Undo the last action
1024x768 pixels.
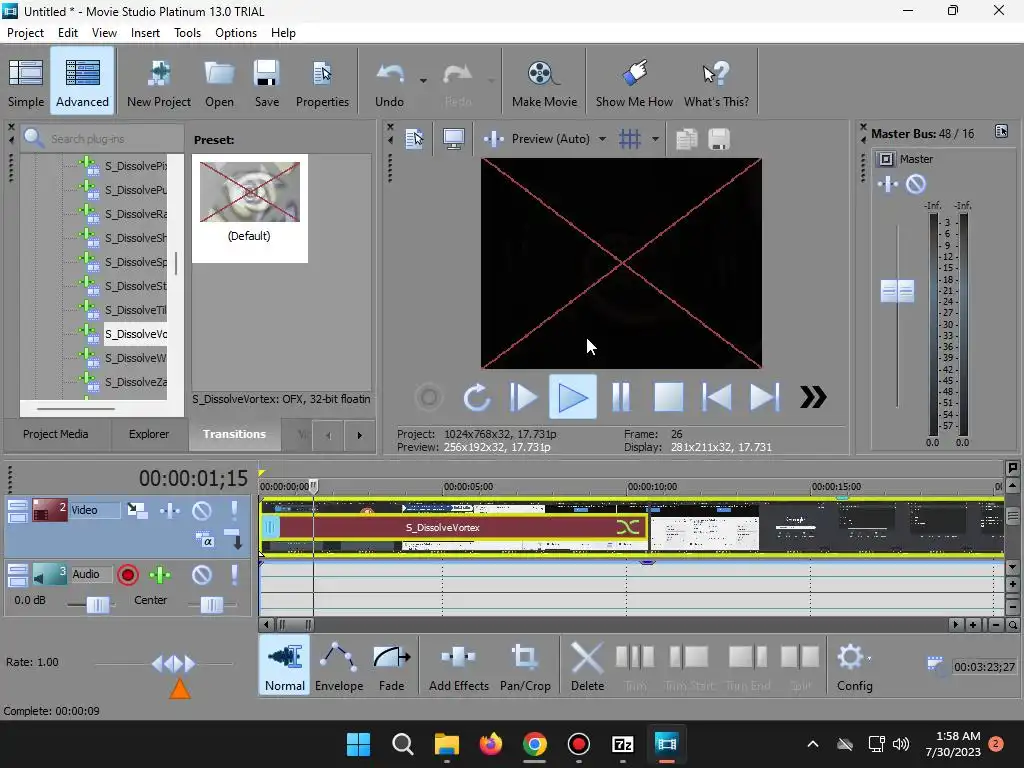[390, 81]
